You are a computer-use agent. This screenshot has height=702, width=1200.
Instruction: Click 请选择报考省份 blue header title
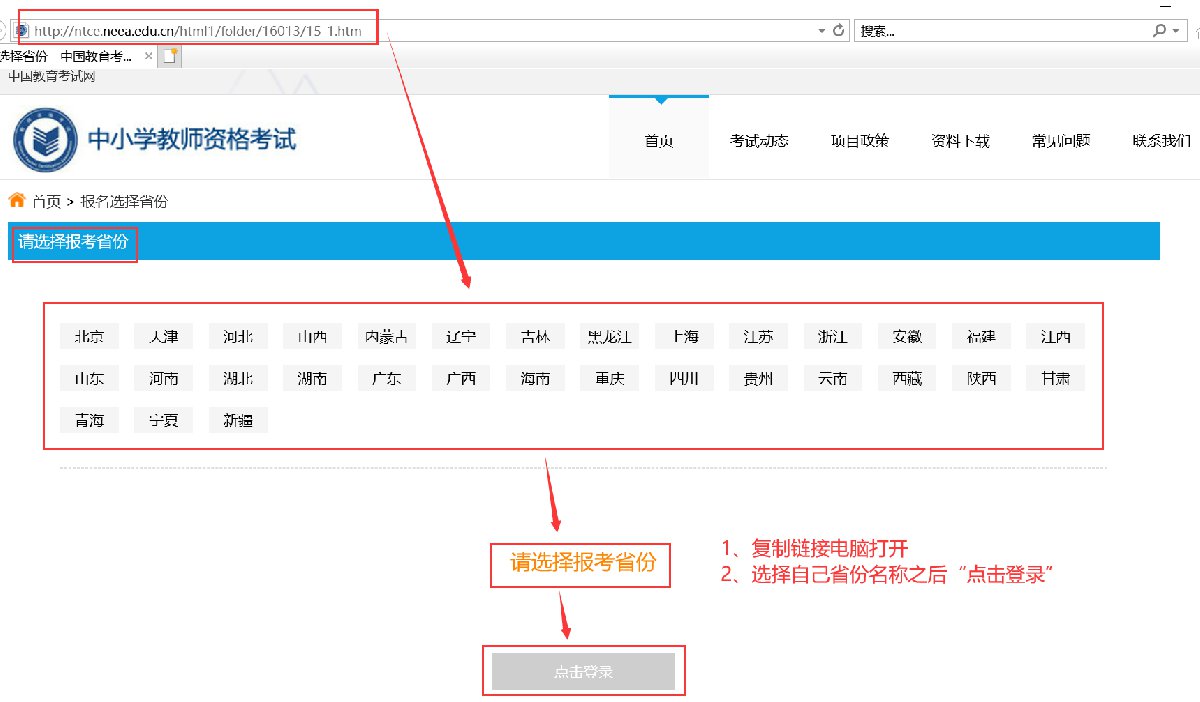[x=74, y=242]
